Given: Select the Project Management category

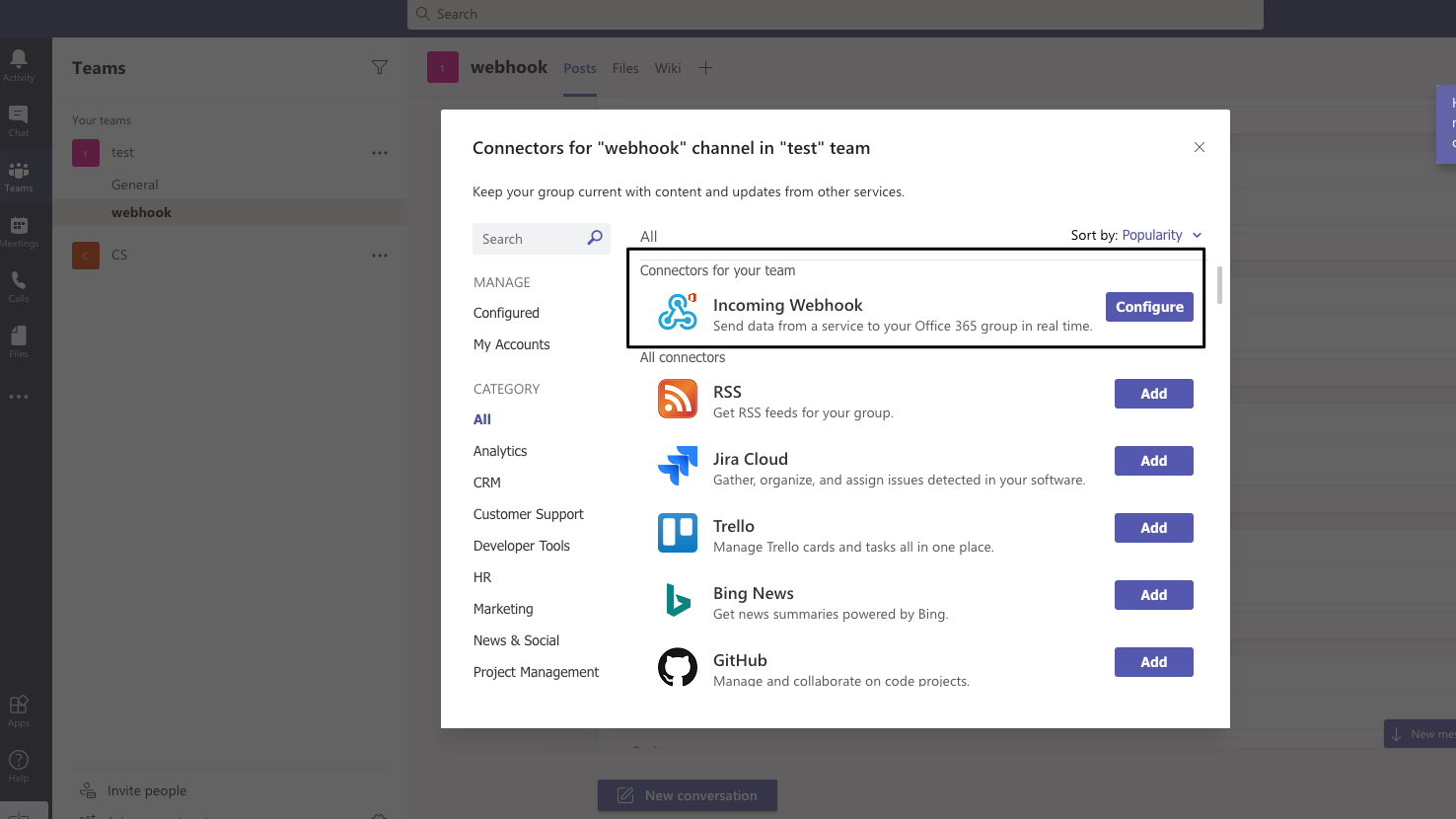Looking at the screenshot, I should 537,672.
